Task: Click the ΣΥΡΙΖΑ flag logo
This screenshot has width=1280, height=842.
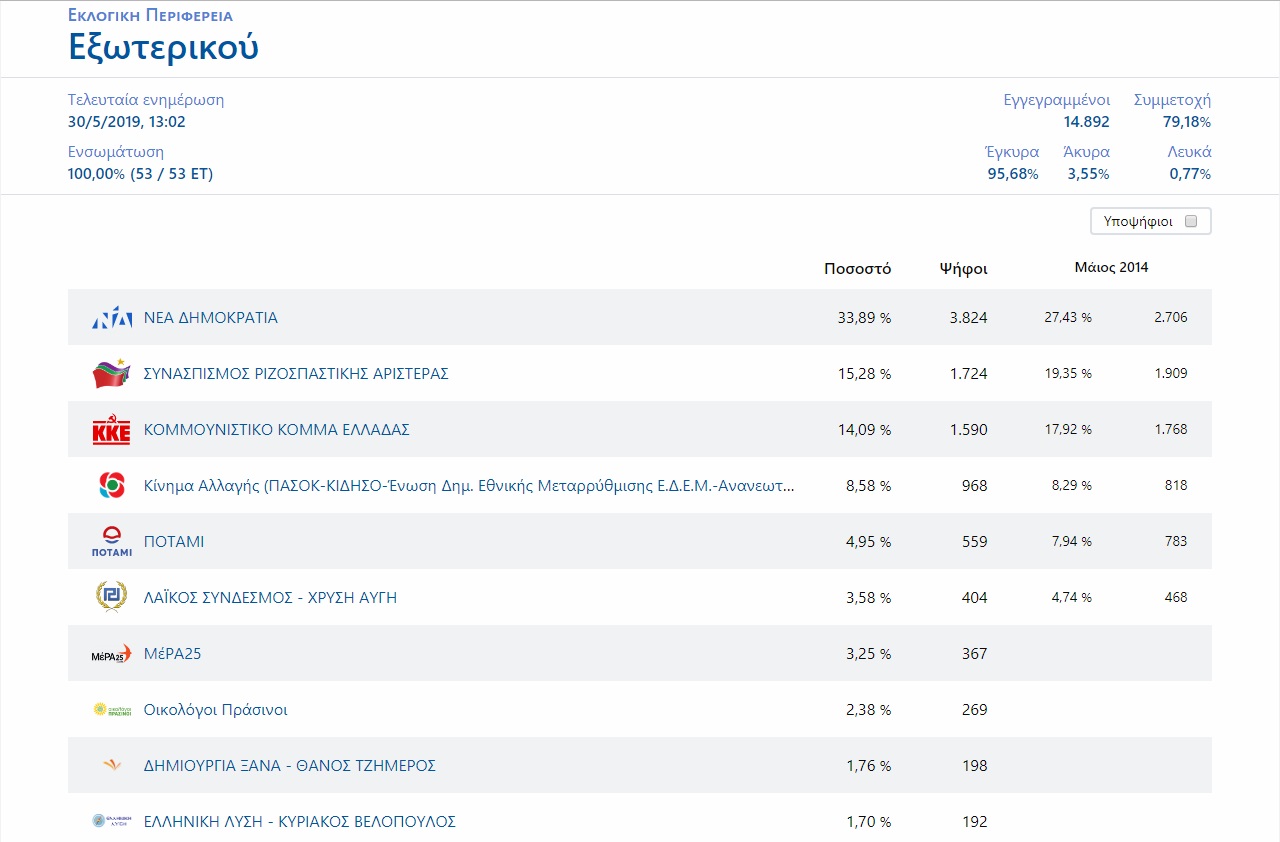Action: click(111, 374)
